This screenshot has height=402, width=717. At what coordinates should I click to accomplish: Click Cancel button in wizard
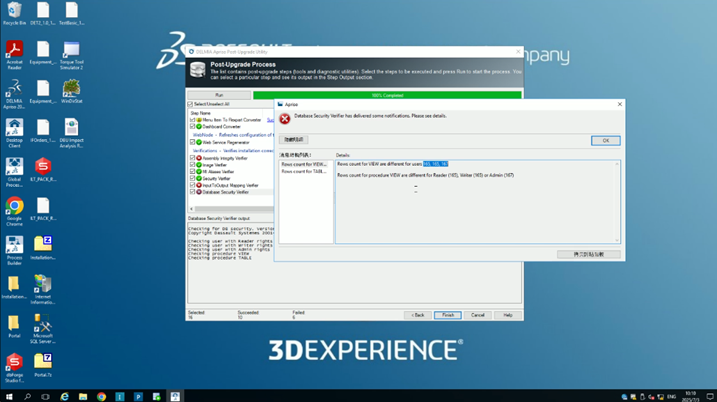(x=477, y=315)
